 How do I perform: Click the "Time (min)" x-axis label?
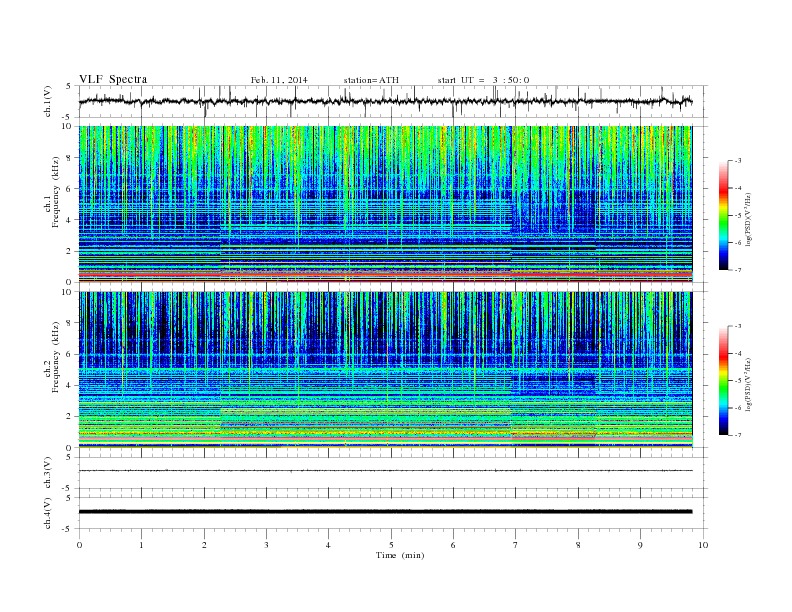400,555
